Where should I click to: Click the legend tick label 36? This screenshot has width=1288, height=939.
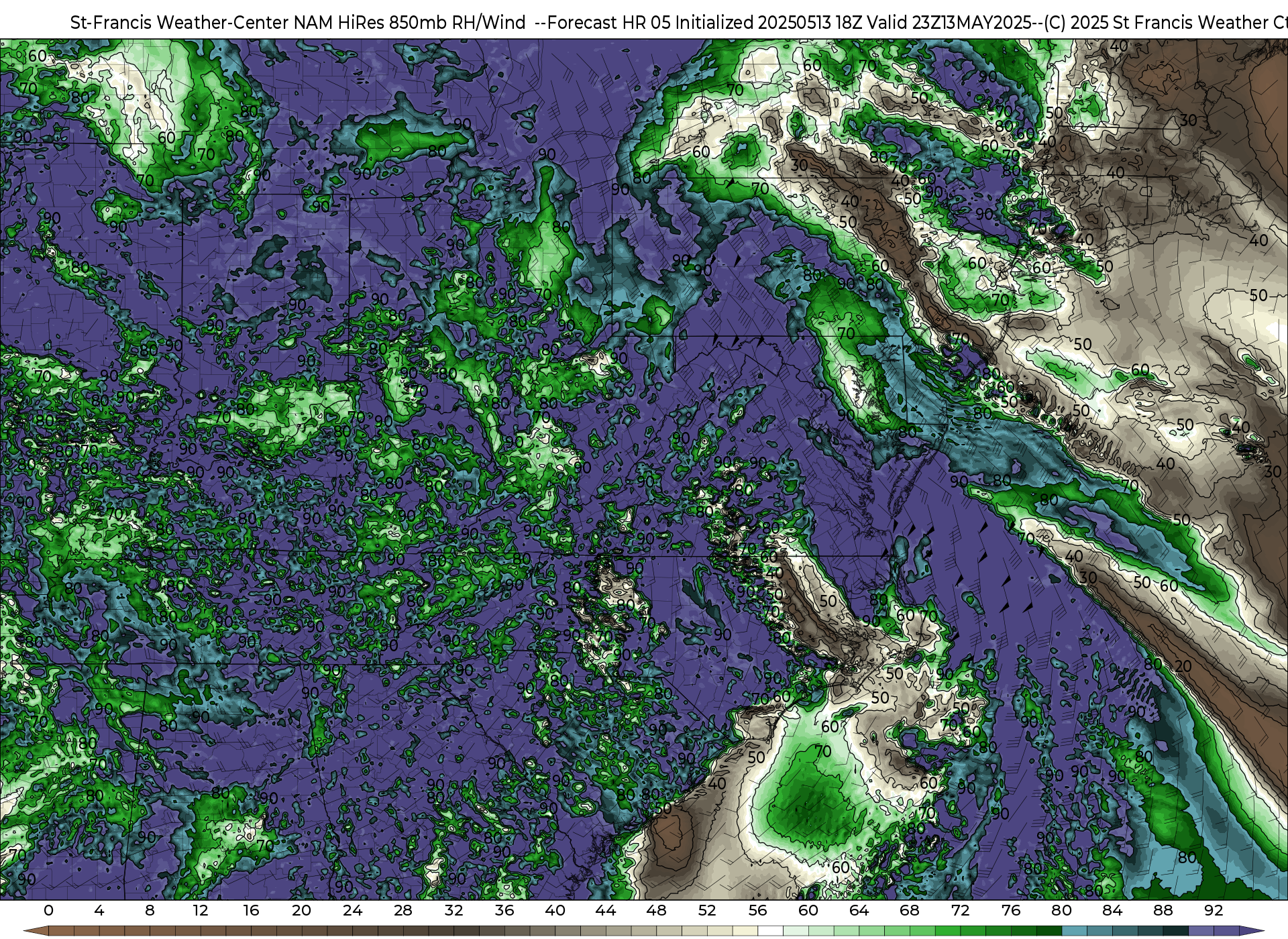(x=504, y=911)
